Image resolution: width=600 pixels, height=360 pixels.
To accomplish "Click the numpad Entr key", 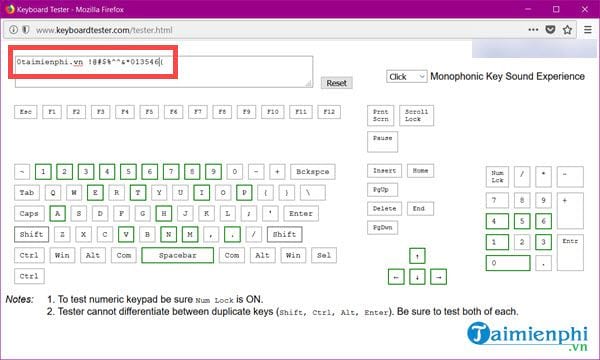I will click(x=570, y=252).
